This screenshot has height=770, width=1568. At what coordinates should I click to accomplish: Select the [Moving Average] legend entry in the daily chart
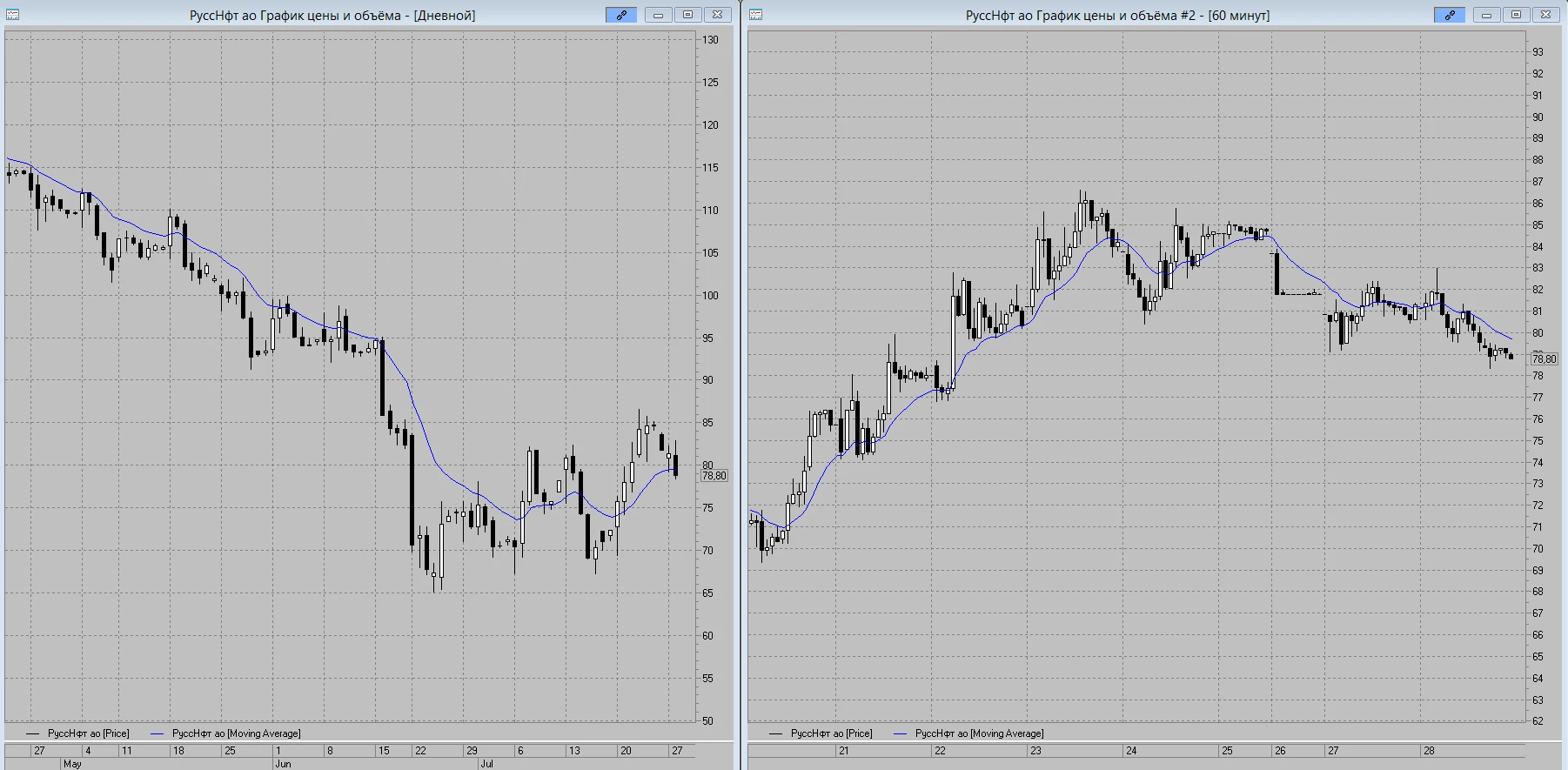click(x=226, y=733)
